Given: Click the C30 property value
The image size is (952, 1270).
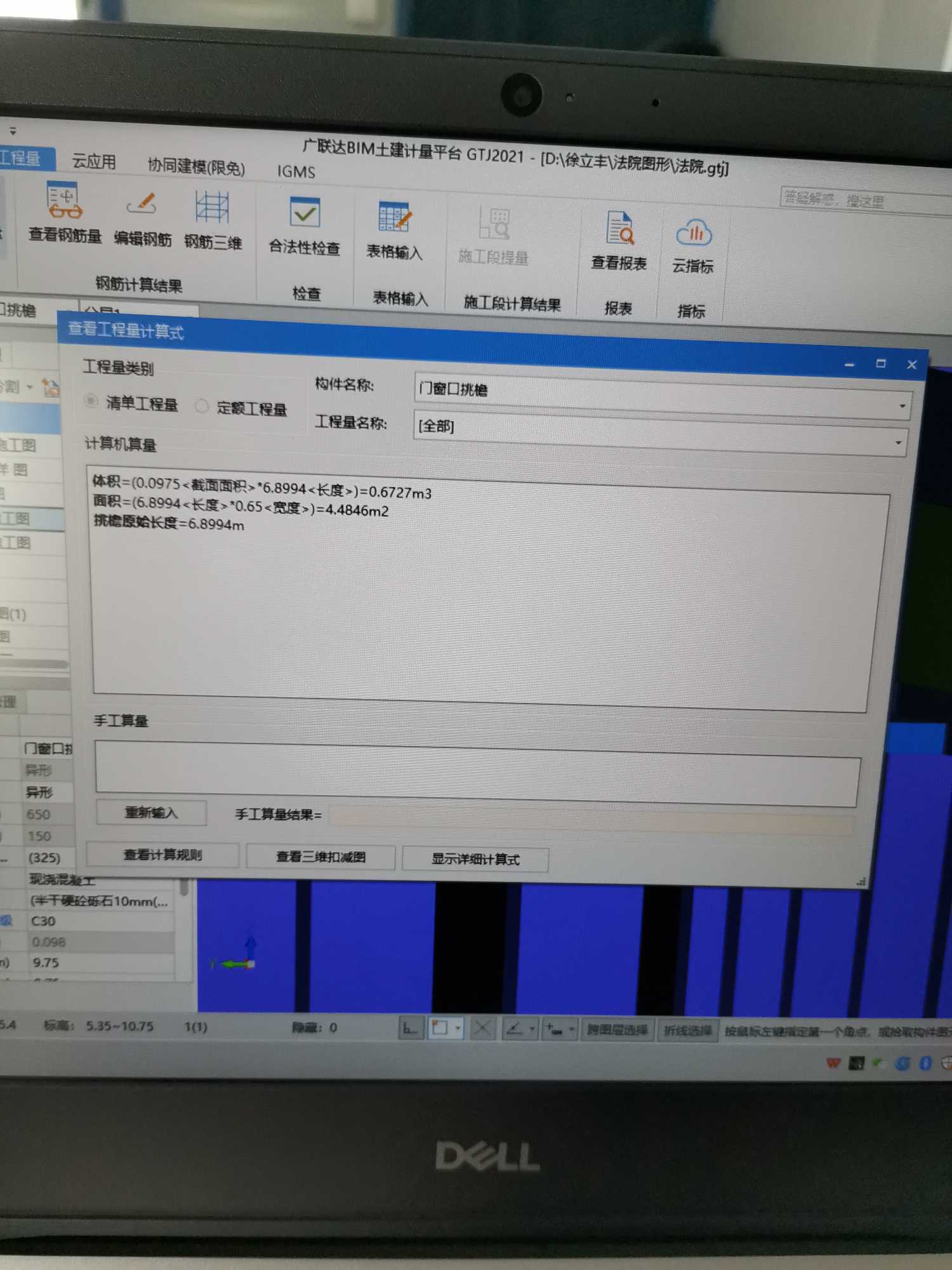Looking at the screenshot, I should pyautogui.click(x=43, y=921).
